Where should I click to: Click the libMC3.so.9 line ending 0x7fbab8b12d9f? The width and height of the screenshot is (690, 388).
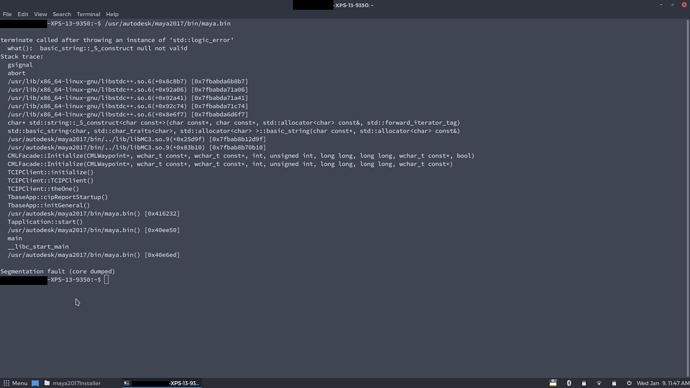pos(136,139)
